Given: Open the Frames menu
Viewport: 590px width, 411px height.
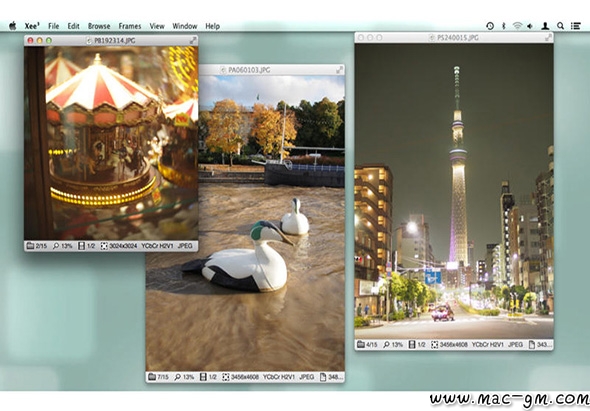Looking at the screenshot, I should point(130,26).
